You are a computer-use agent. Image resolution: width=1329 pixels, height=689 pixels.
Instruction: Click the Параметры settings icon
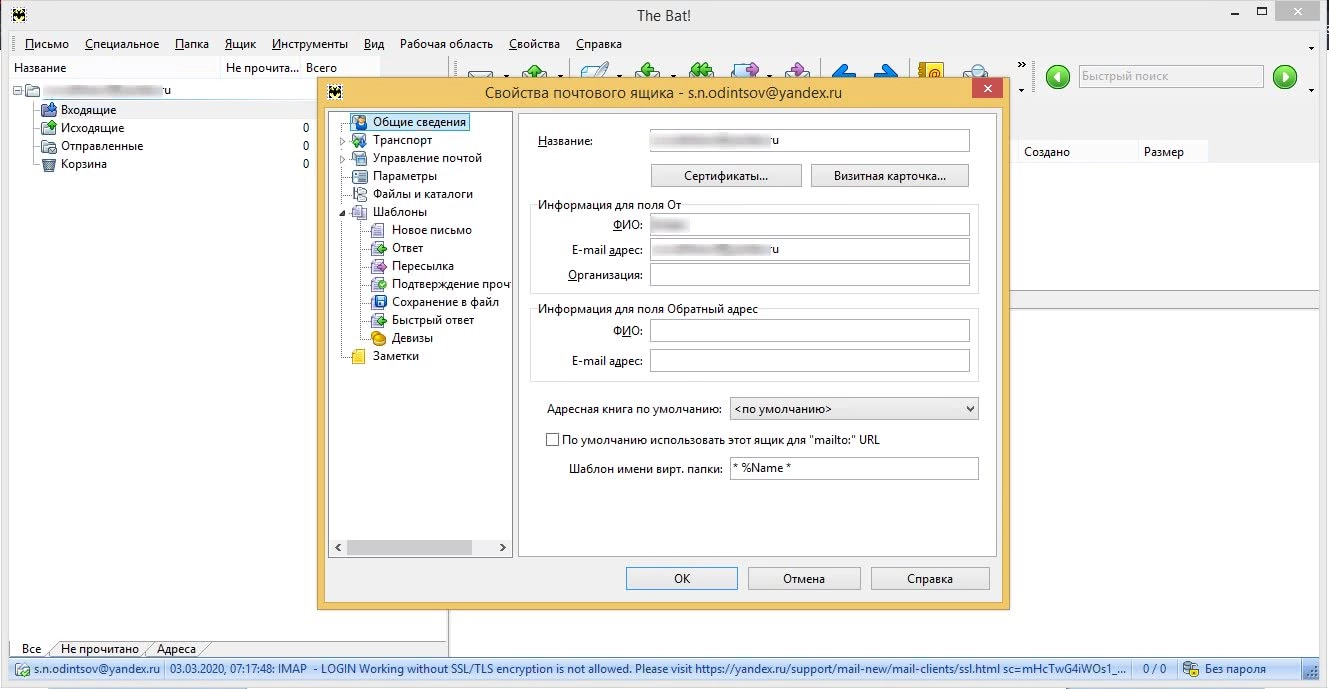(x=360, y=176)
